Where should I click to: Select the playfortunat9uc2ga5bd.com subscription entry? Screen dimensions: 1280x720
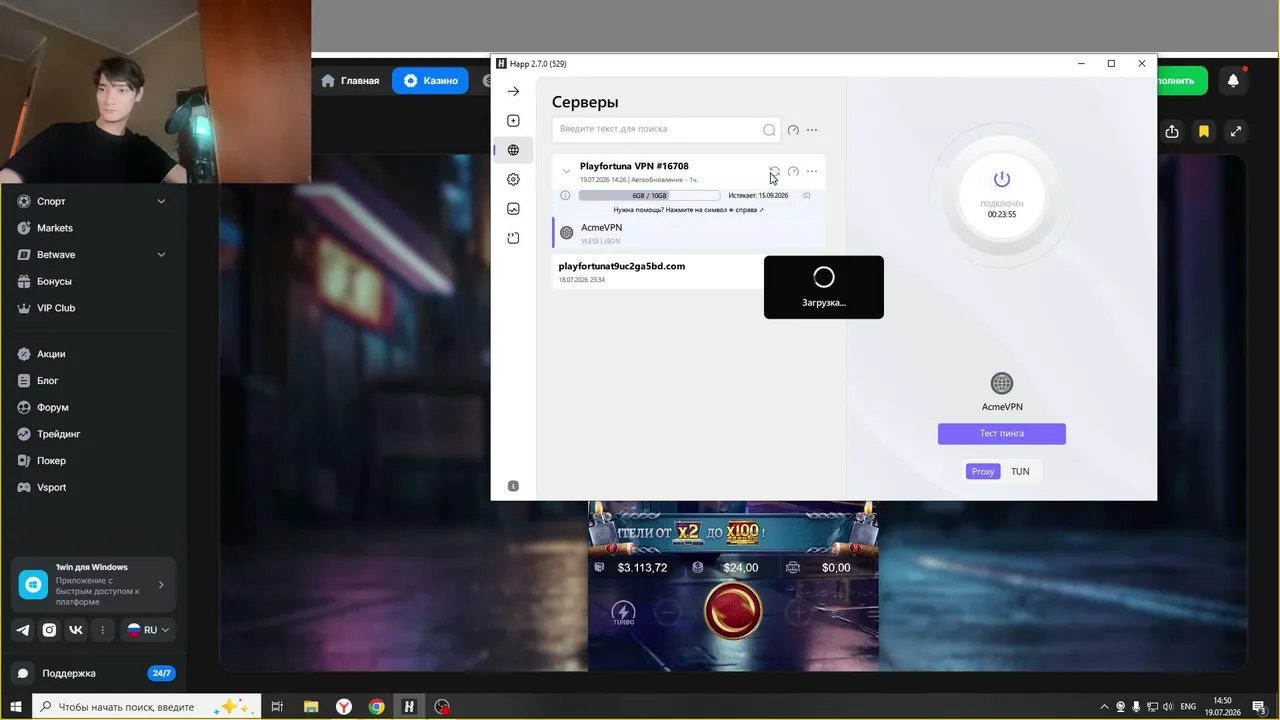(658, 272)
